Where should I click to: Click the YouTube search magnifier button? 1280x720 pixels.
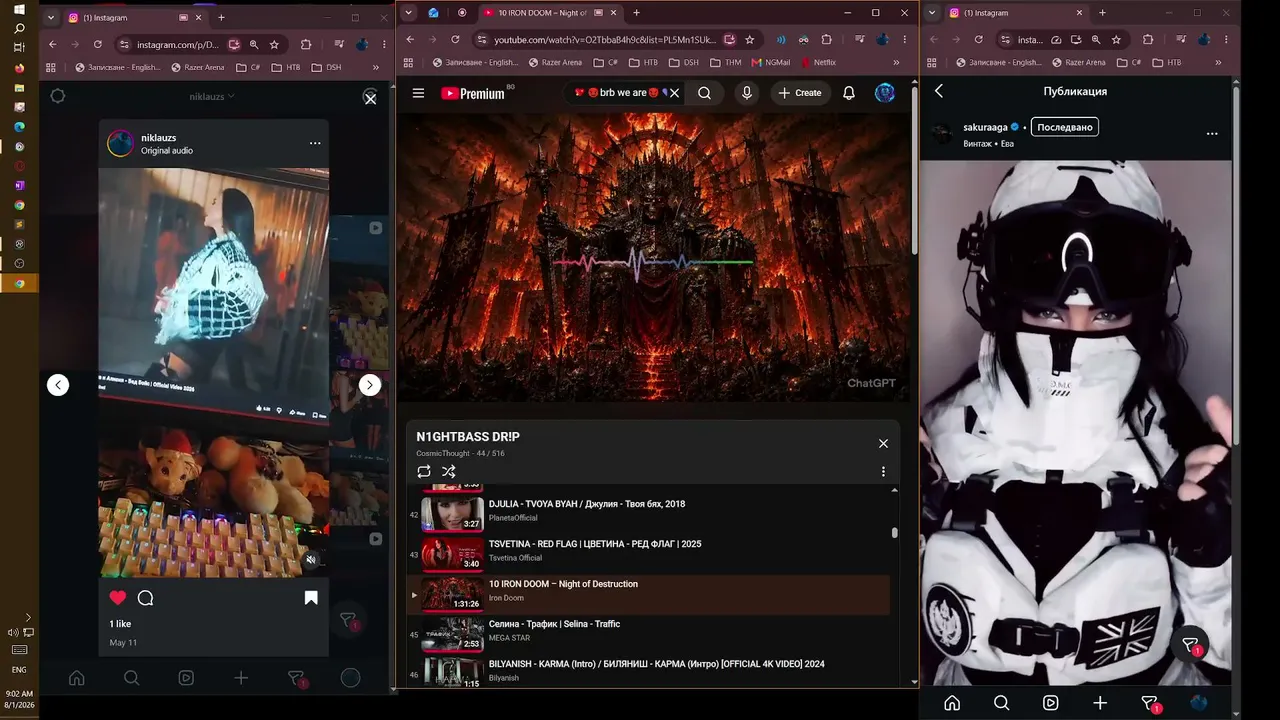point(705,93)
